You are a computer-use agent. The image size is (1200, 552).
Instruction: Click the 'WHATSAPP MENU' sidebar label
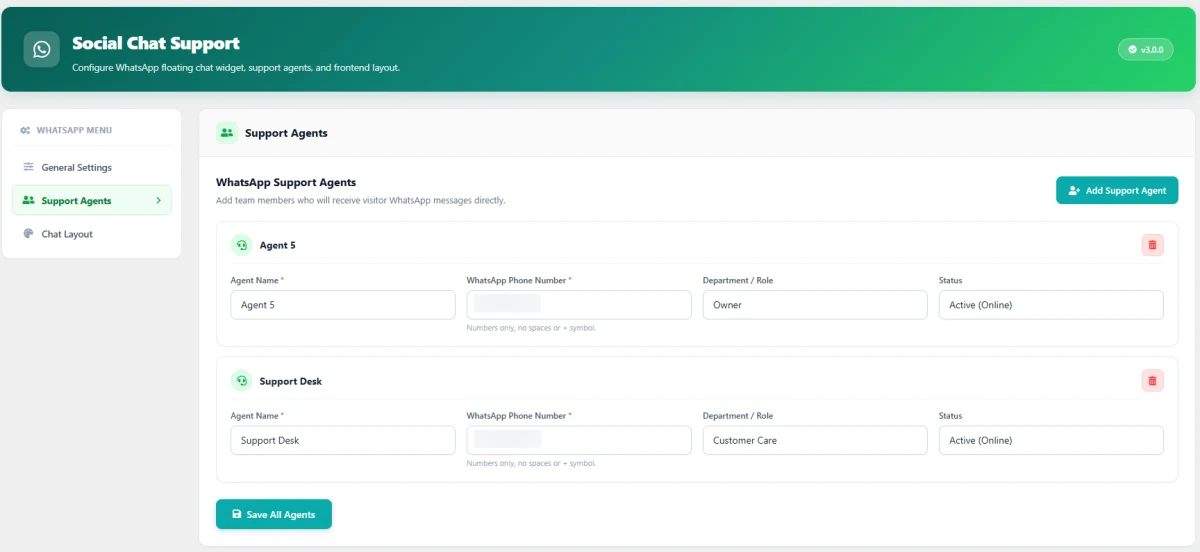pos(74,131)
